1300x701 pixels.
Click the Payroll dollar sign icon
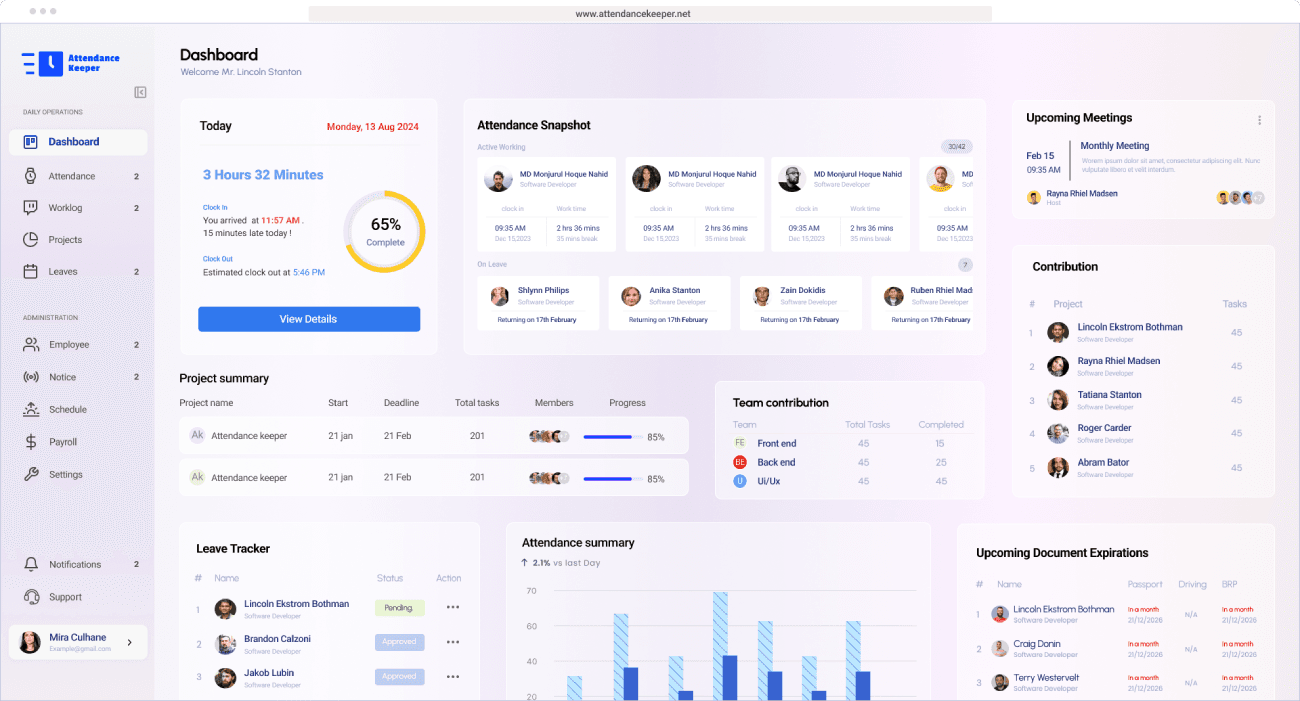pos(30,442)
